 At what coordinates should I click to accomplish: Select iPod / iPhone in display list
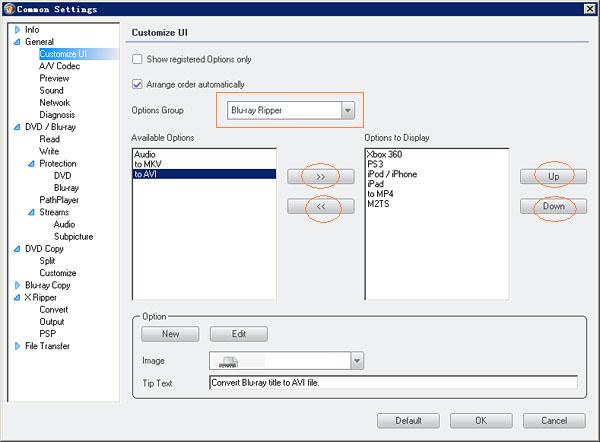click(437, 174)
